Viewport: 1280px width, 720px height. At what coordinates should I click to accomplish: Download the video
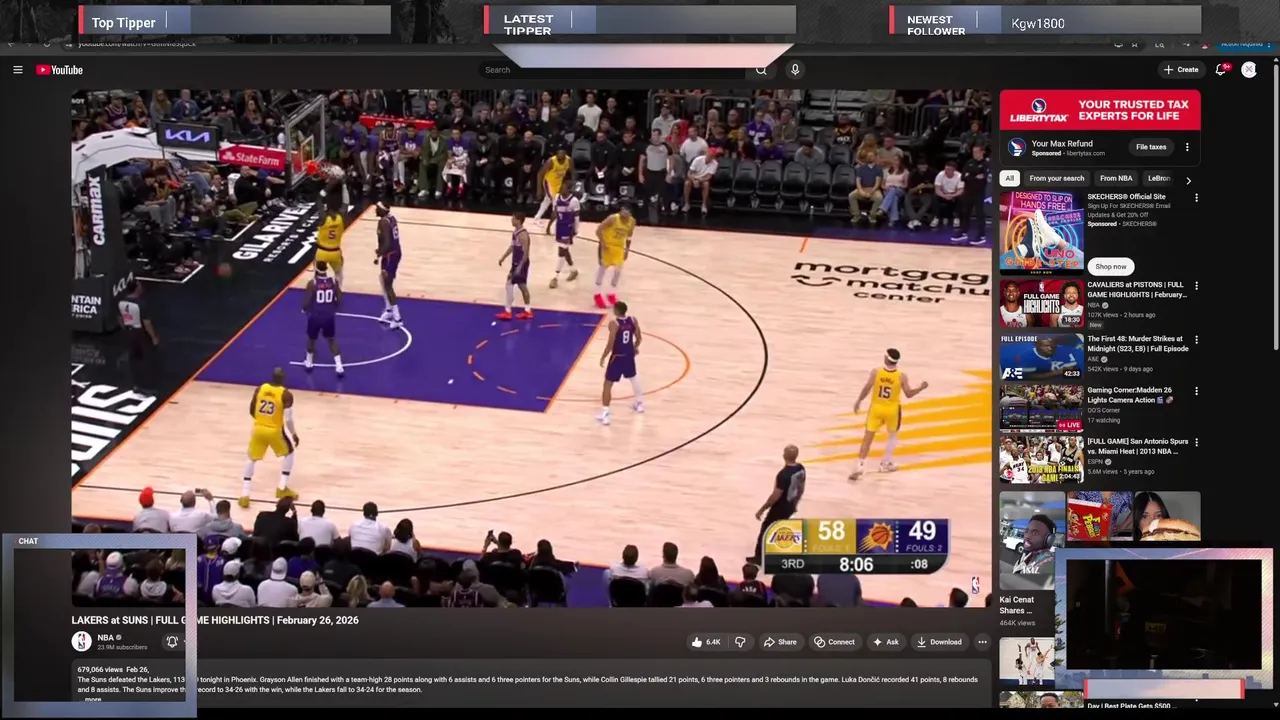click(x=939, y=642)
